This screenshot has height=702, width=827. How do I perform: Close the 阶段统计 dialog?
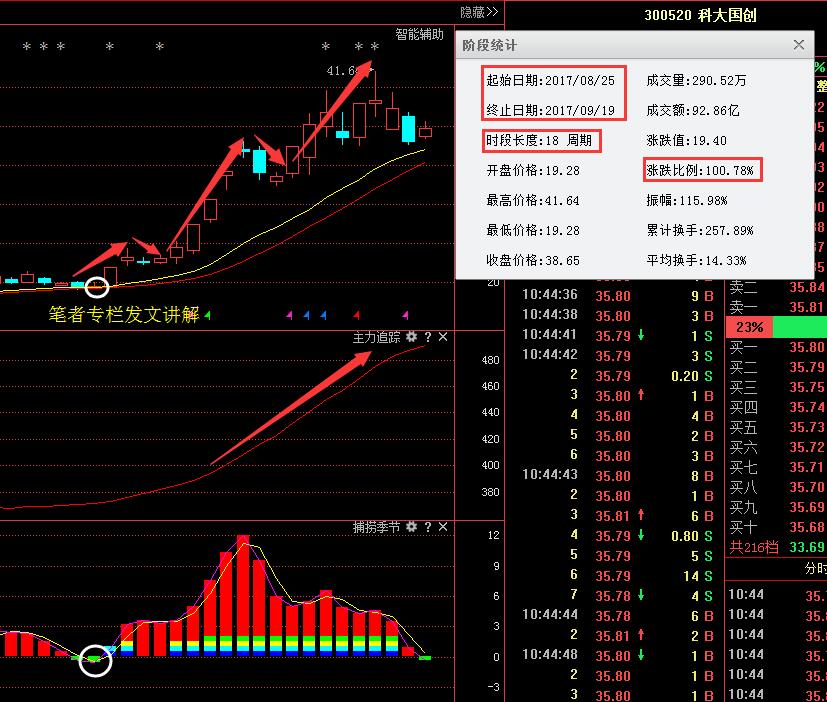[798, 45]
